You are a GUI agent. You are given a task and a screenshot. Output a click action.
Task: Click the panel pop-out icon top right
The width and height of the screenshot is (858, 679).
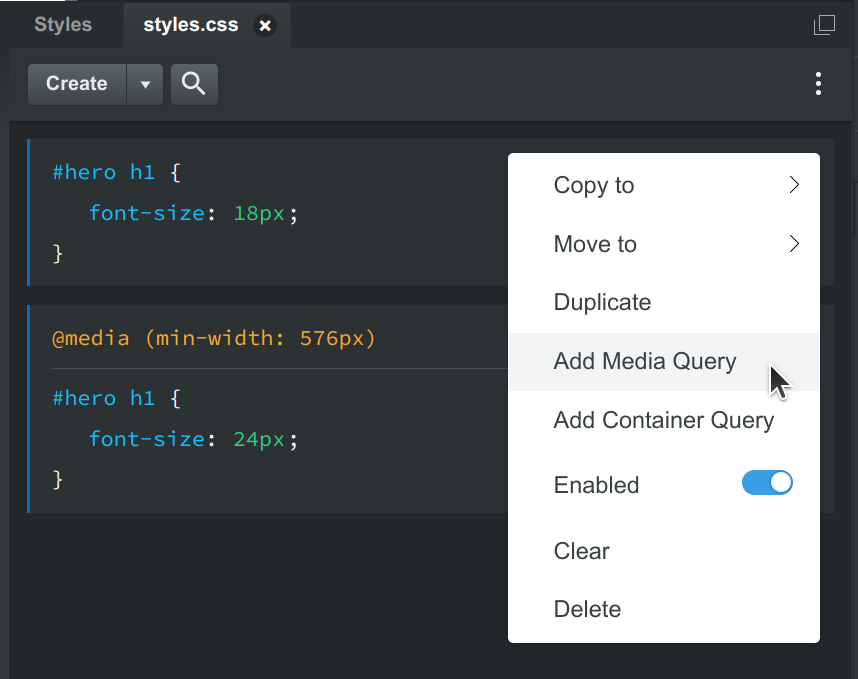[824, 25]
